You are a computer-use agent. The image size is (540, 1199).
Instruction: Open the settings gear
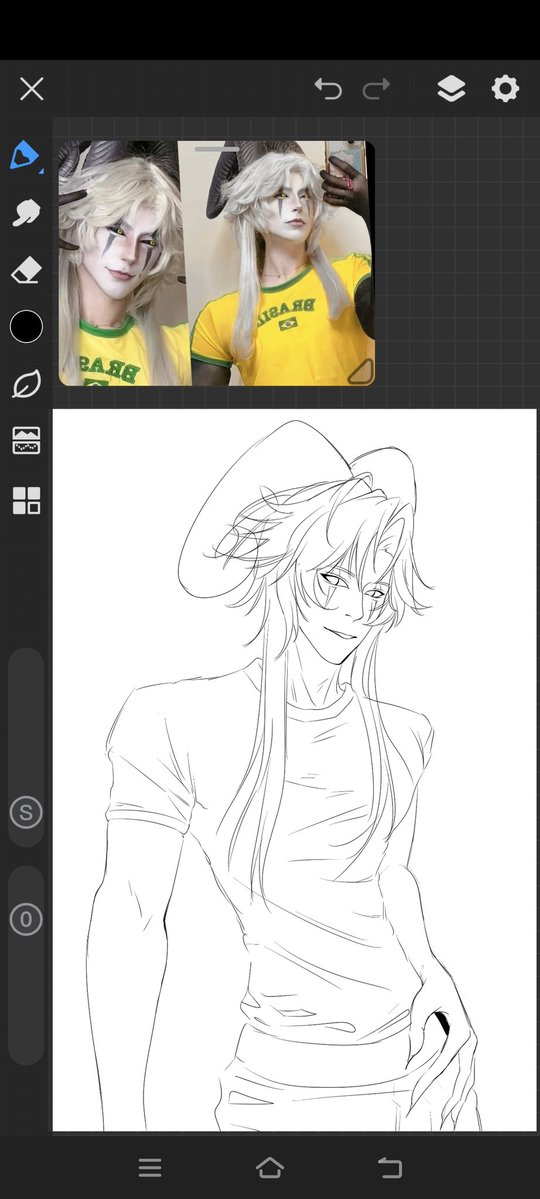(505, 89)
